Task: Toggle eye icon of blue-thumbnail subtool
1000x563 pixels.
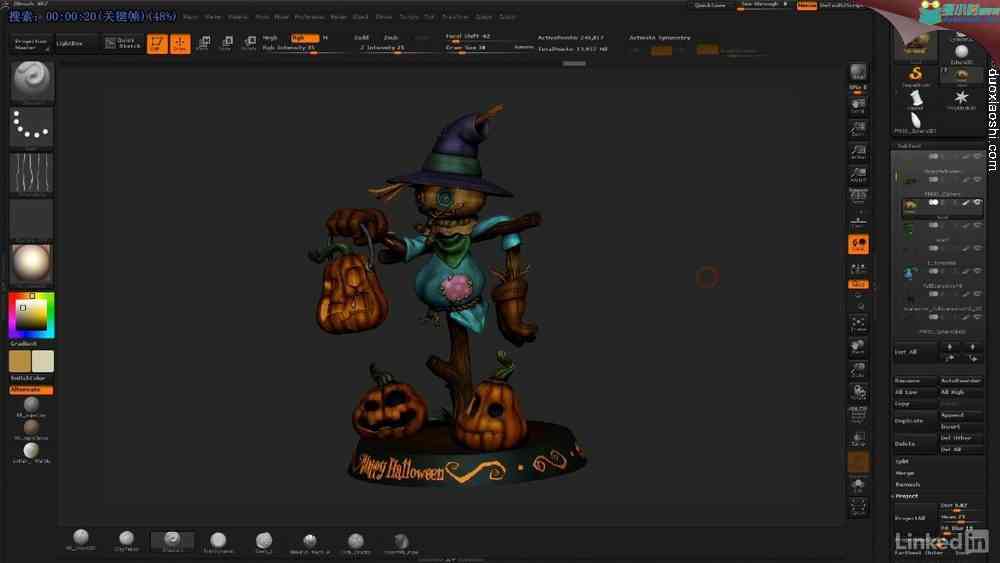Action: point(977,272)
